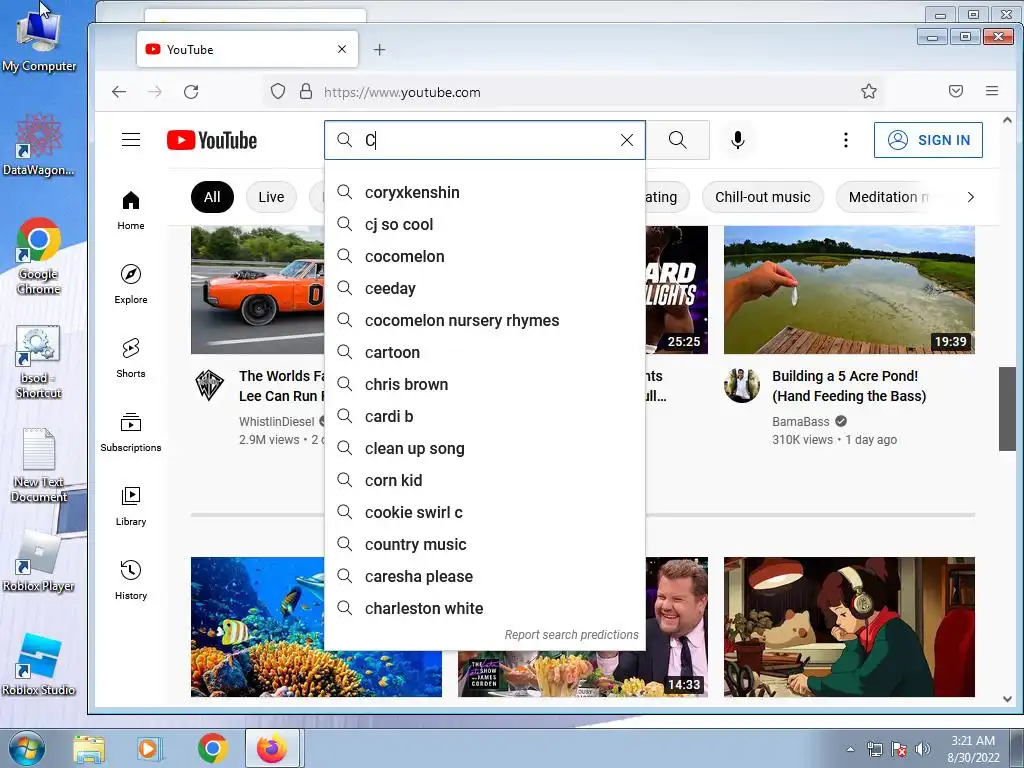Select the Chill-out music chip
Screen dimensions: 1024x768
[x=762, y=197]
